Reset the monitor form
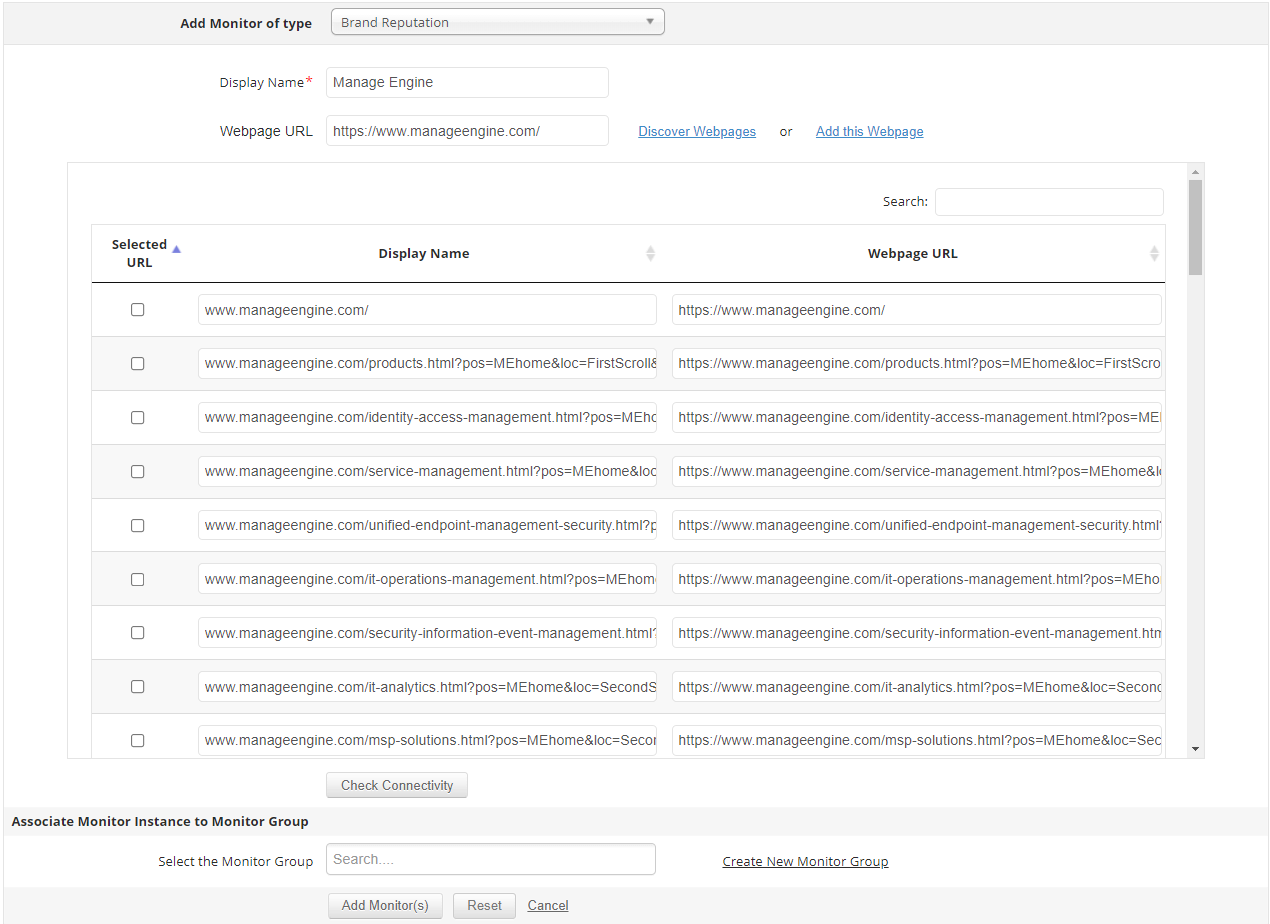 [484, 905]
